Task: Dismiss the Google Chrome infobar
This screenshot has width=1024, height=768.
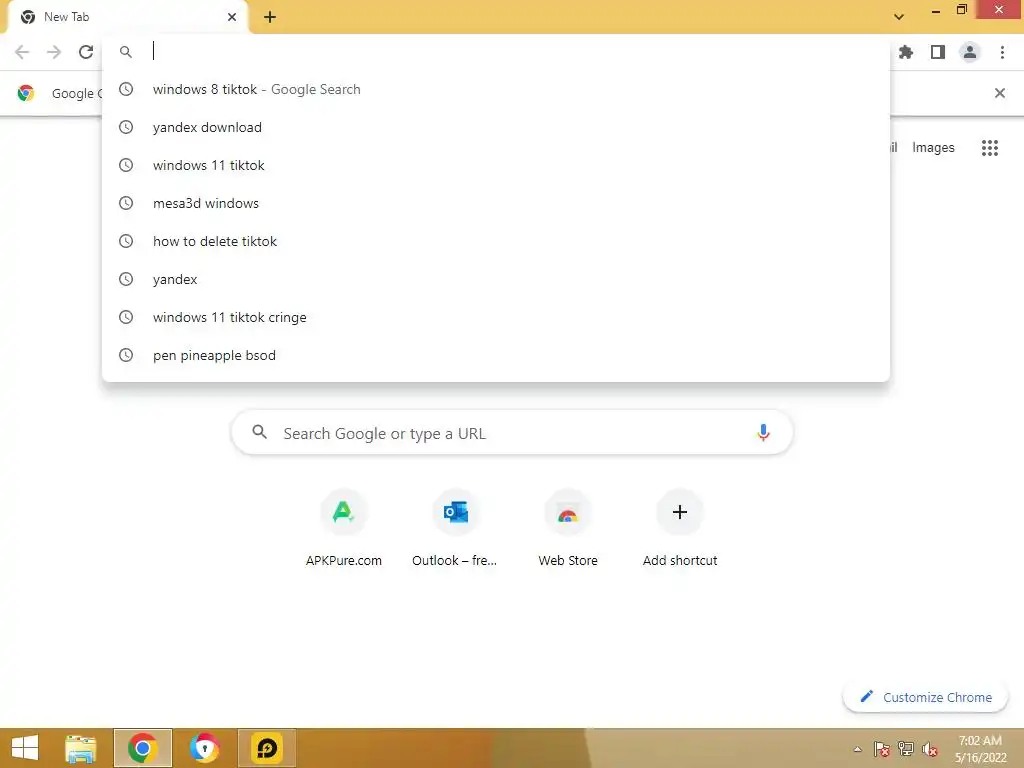Action: pyautogui.click(x=999, y=93)
